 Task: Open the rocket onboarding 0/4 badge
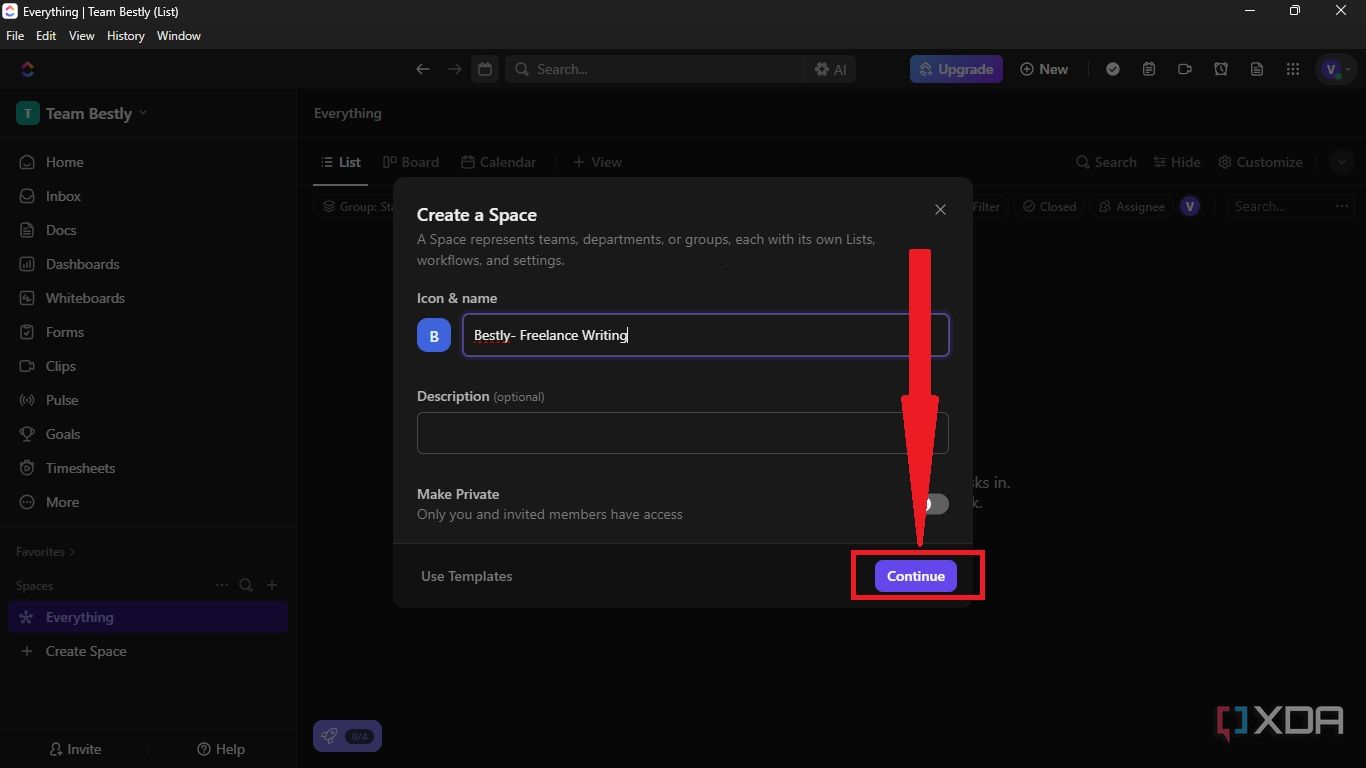(x=347, y=736)
